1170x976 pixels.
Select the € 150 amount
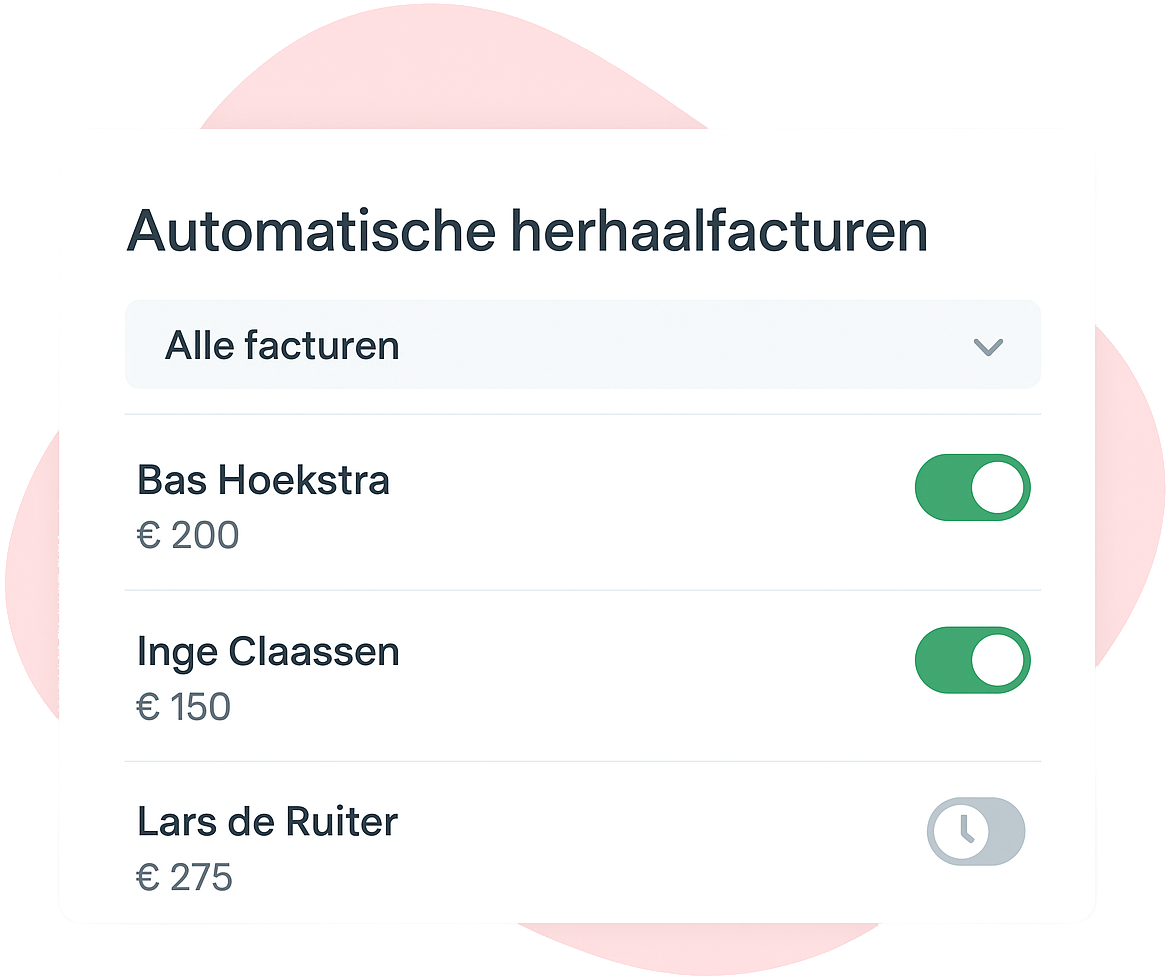[184, 707]
